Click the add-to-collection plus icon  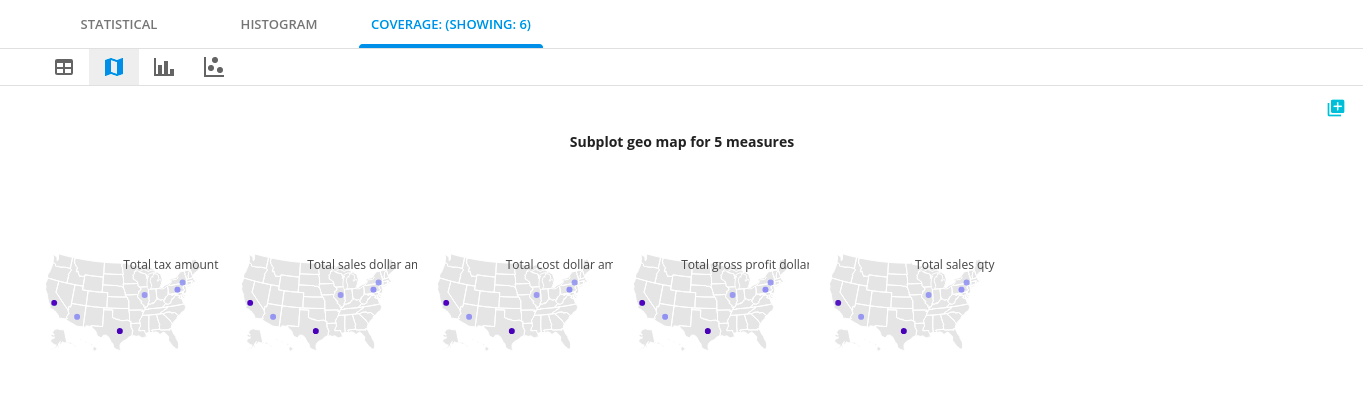click(x=1336, y=108)
